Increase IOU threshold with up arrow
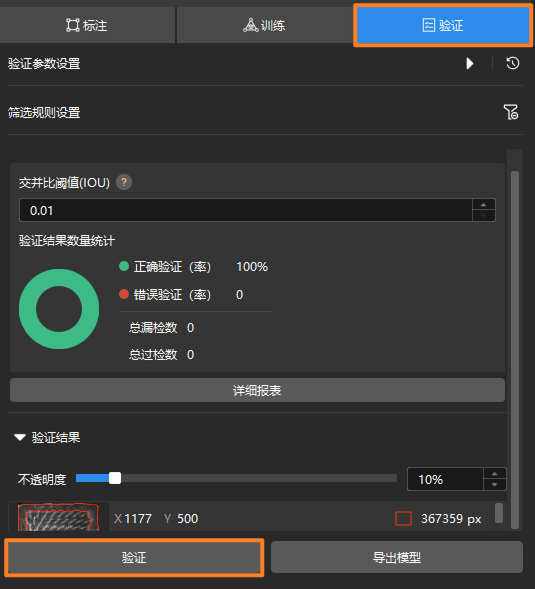 tap(484, 205)
